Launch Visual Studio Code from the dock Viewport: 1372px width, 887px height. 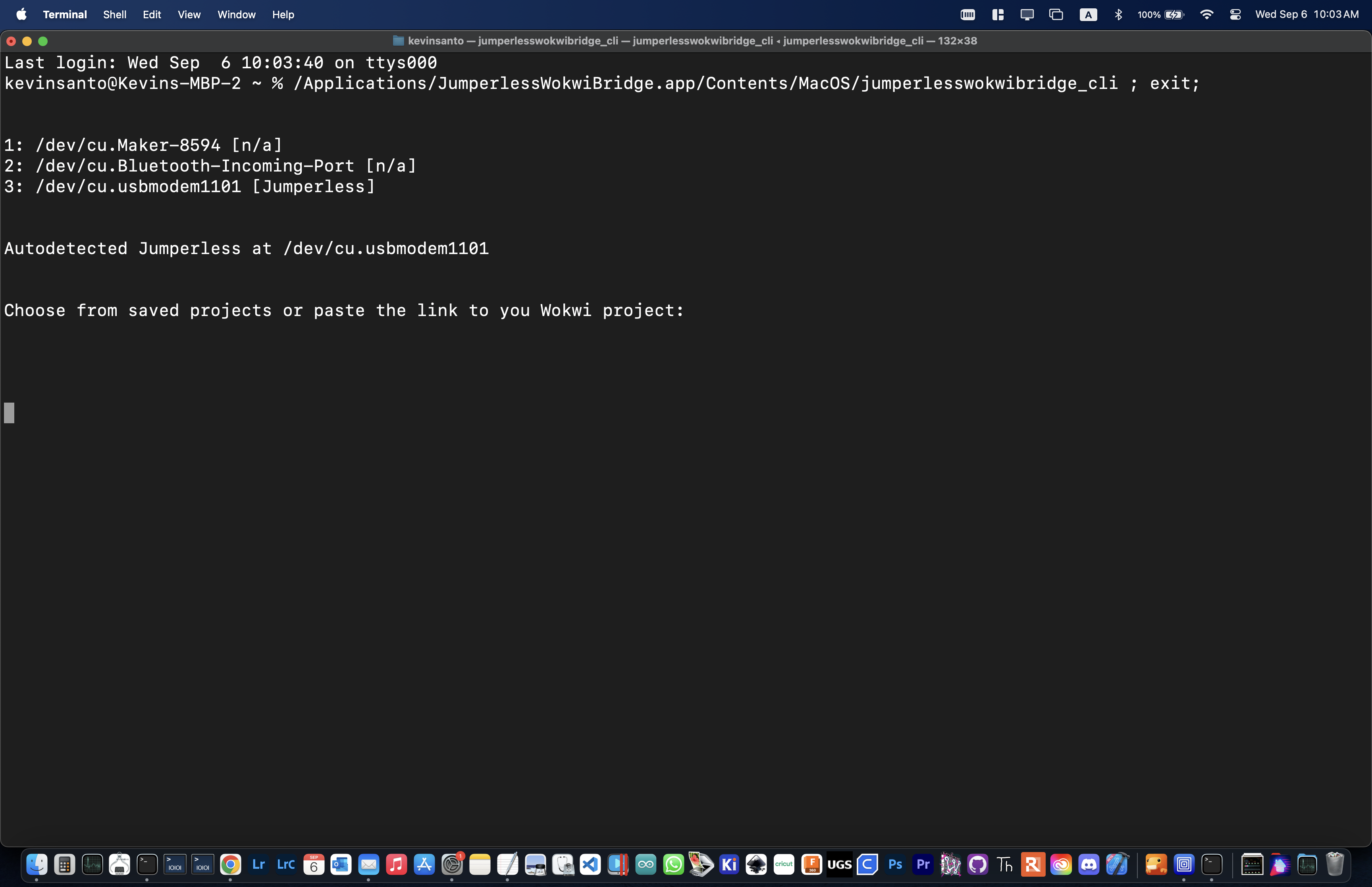click(x=590, y=864)
